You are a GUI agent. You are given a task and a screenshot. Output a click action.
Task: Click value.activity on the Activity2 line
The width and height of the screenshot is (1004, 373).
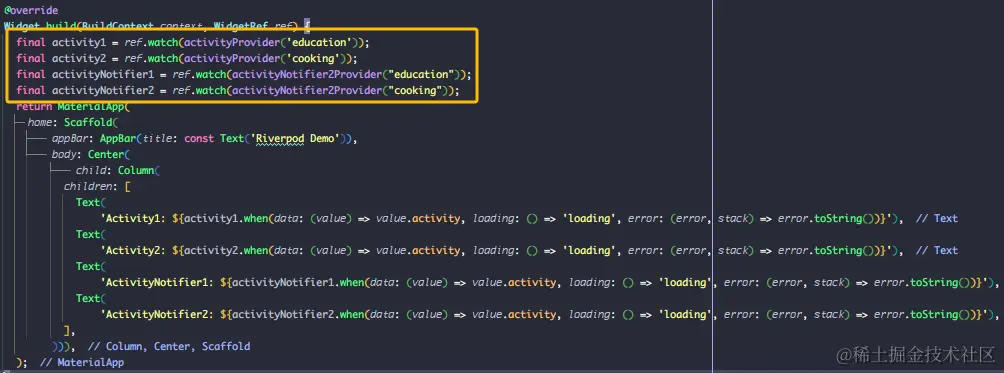(417, 250)
